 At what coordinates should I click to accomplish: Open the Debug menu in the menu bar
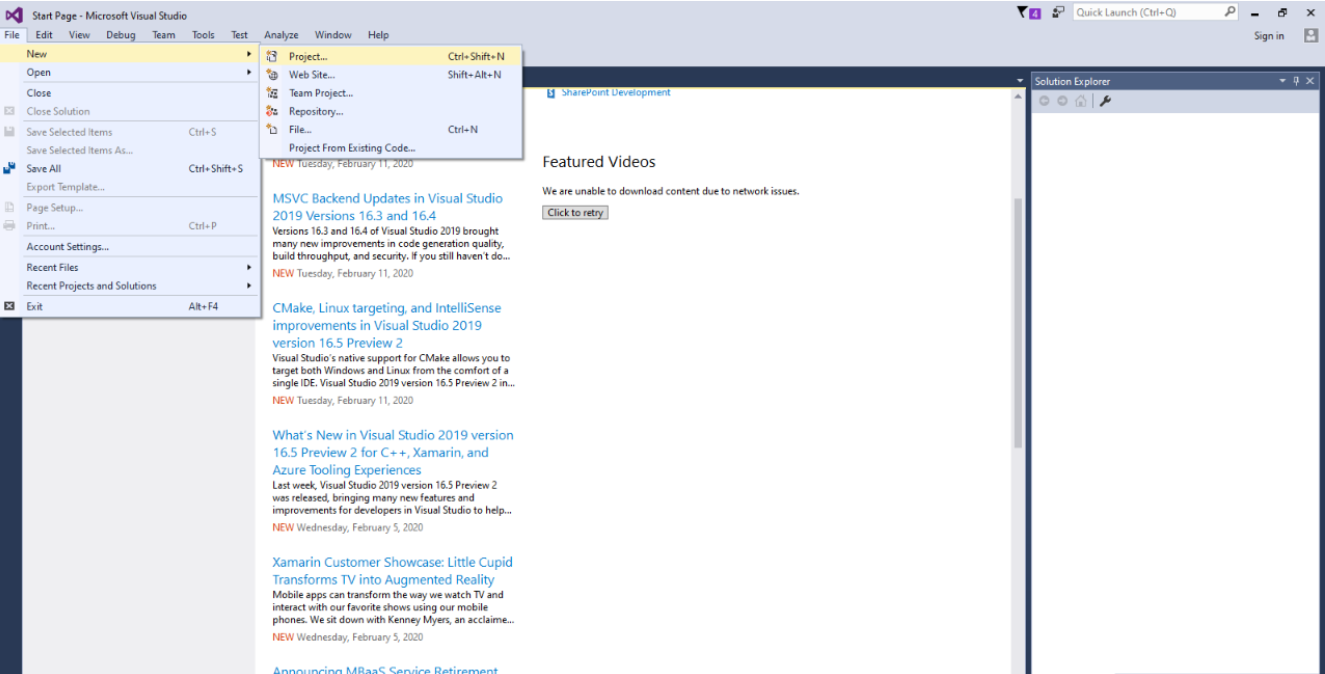120,35
